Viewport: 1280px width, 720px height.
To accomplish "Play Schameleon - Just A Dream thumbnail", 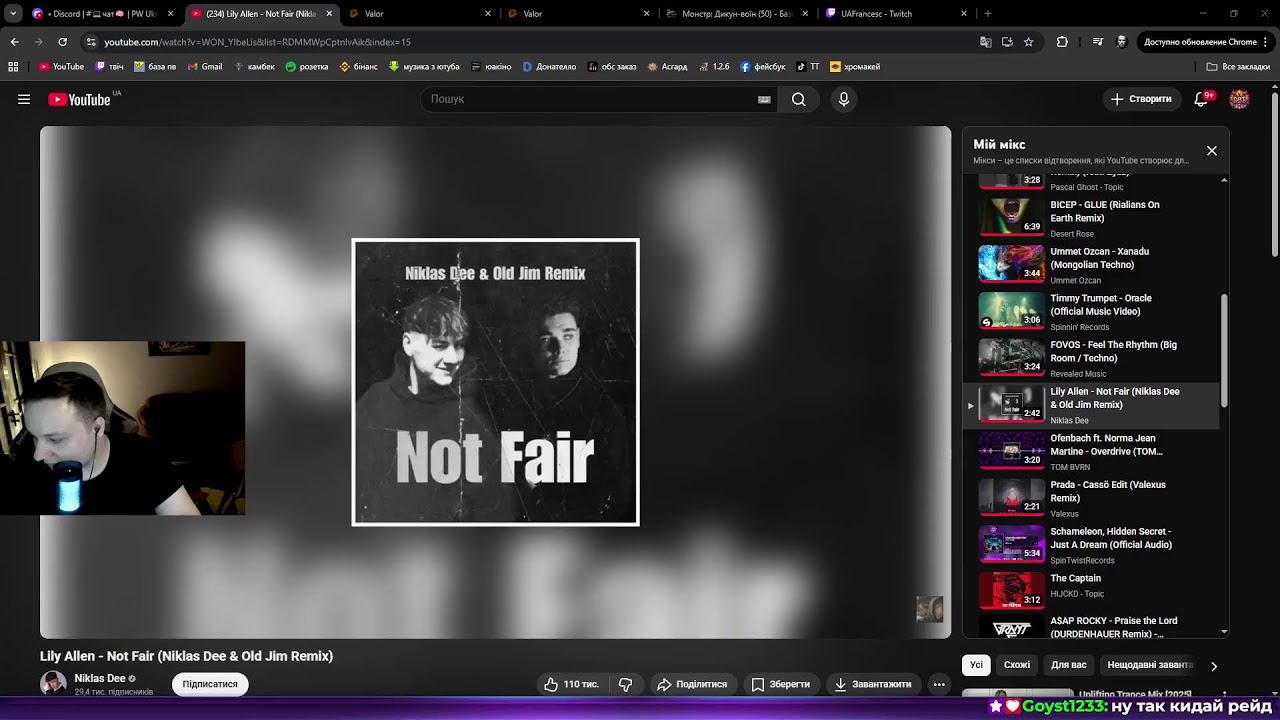I will point(1011,544).
